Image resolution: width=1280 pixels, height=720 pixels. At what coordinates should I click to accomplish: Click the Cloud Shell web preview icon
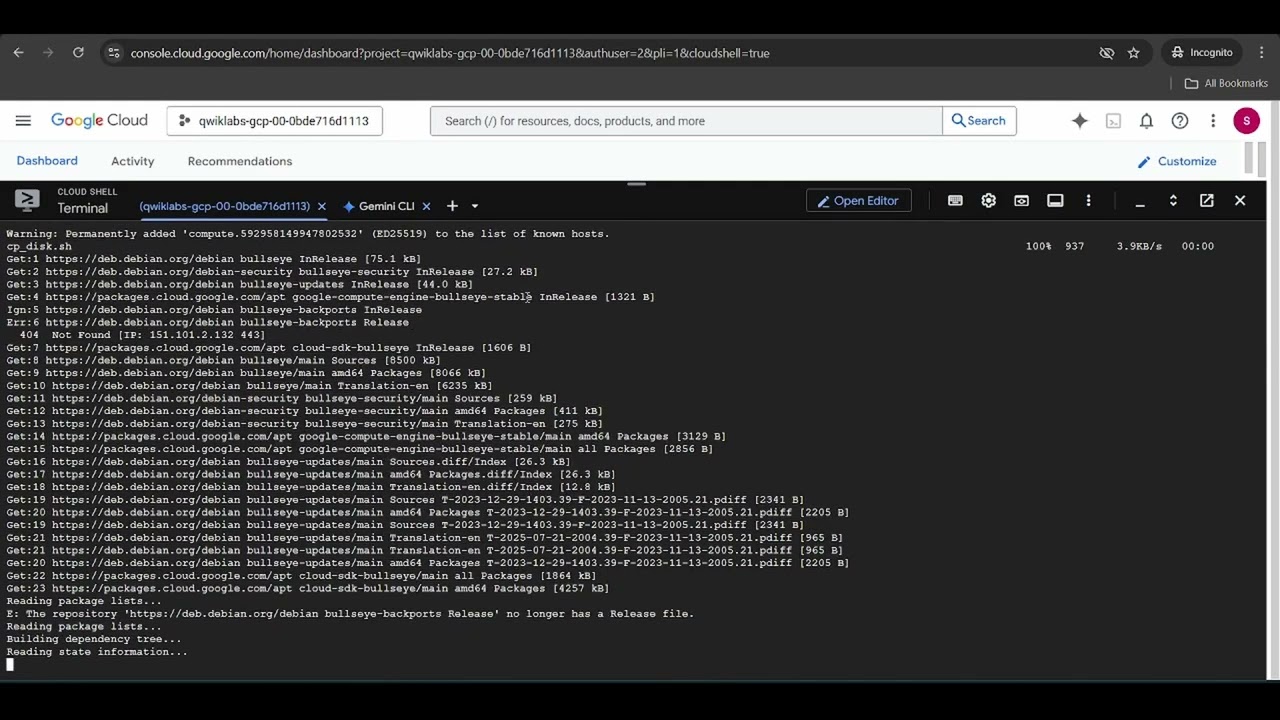1021,201
